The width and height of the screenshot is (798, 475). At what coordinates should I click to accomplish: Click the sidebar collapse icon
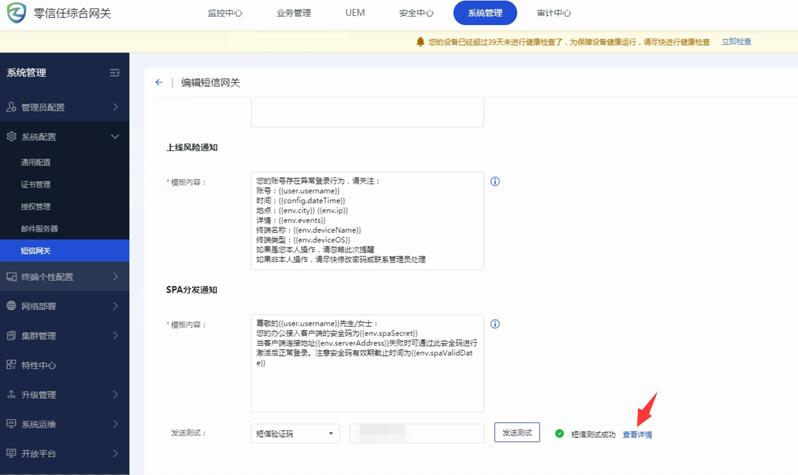[x=114, y=73]
